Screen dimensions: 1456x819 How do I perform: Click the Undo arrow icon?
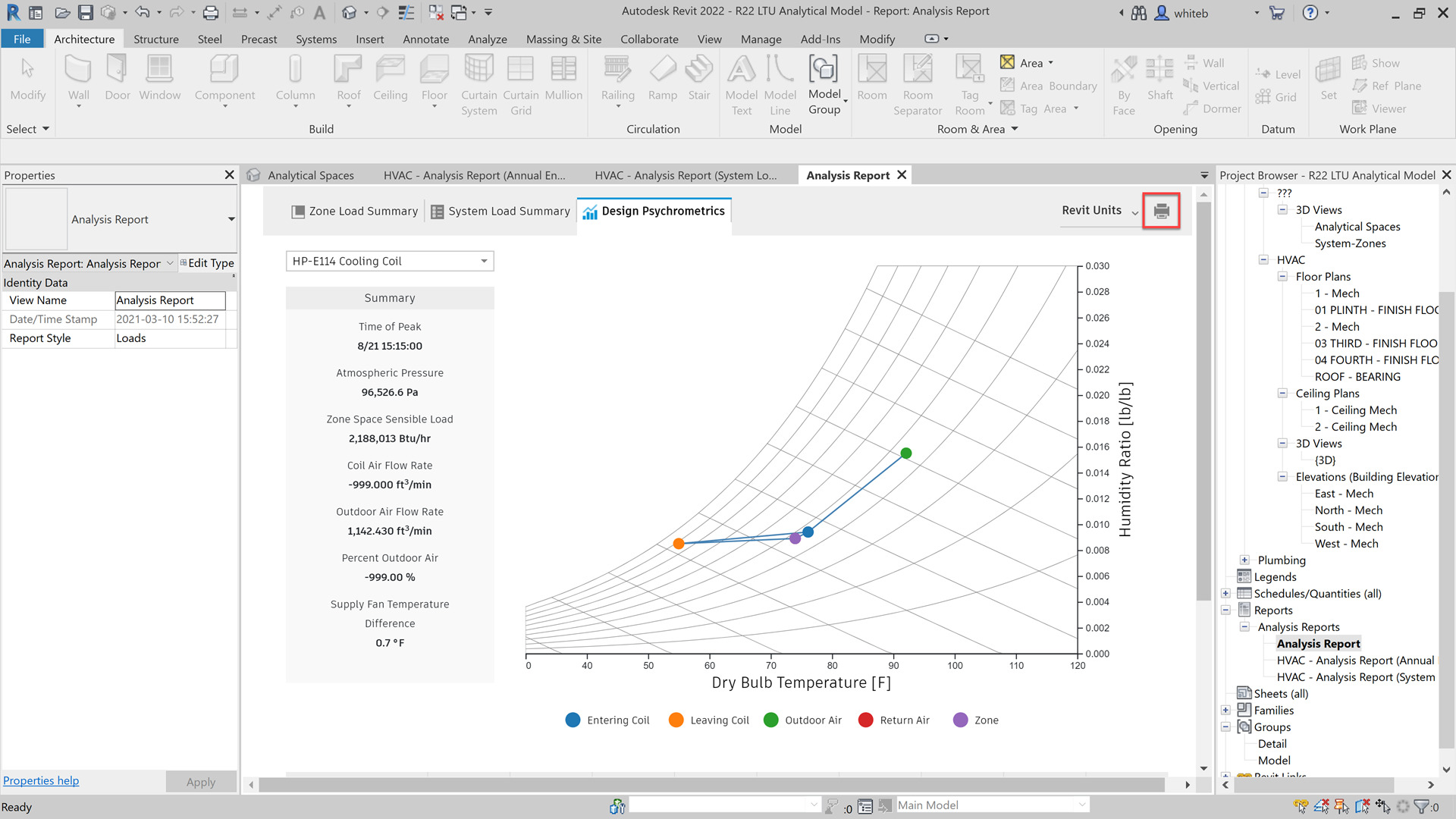tap(142, 13)
